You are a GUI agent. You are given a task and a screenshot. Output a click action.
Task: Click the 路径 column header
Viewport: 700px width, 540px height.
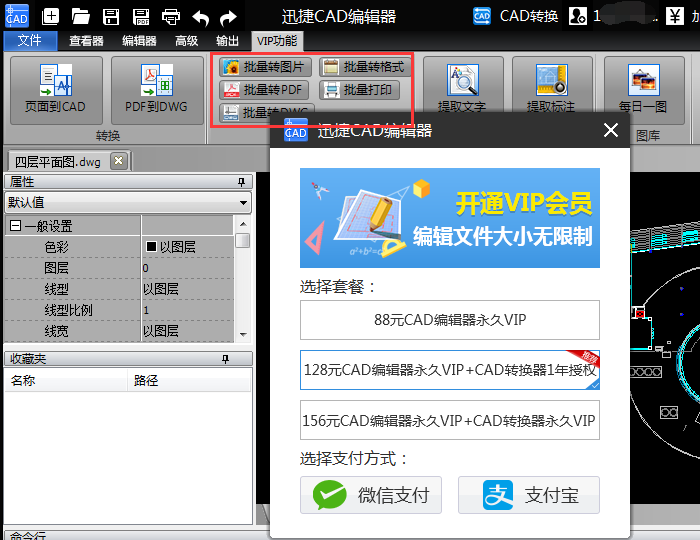(x=189, y=381)
